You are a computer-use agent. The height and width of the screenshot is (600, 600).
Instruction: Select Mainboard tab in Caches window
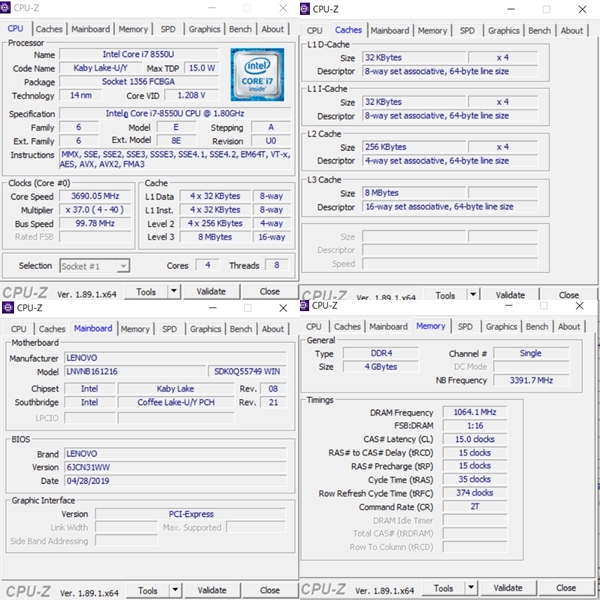click(390, 31)
